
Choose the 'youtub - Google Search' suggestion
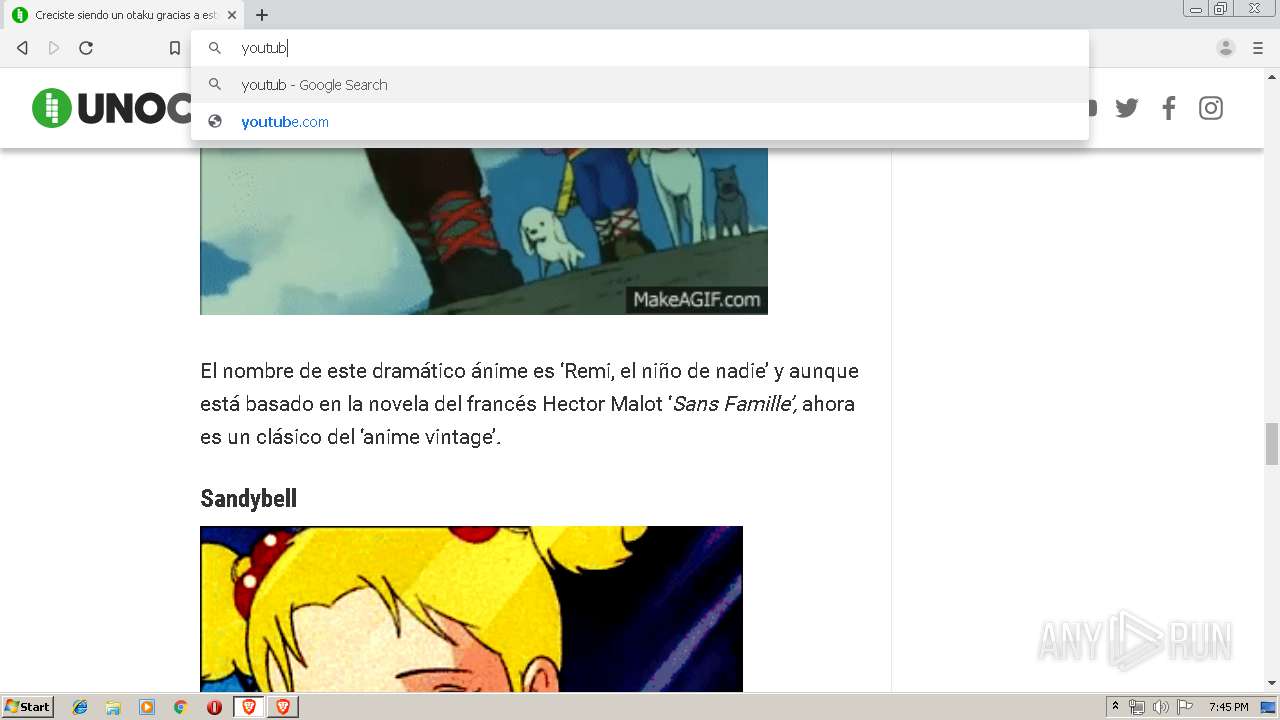point(640,85)
